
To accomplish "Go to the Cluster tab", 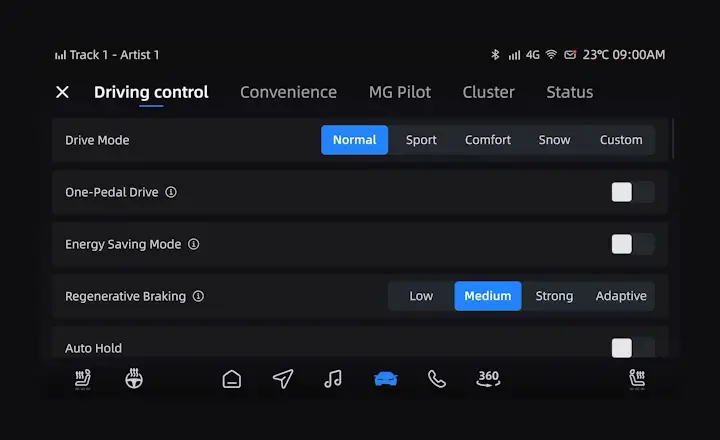I will tap(488, 92).
